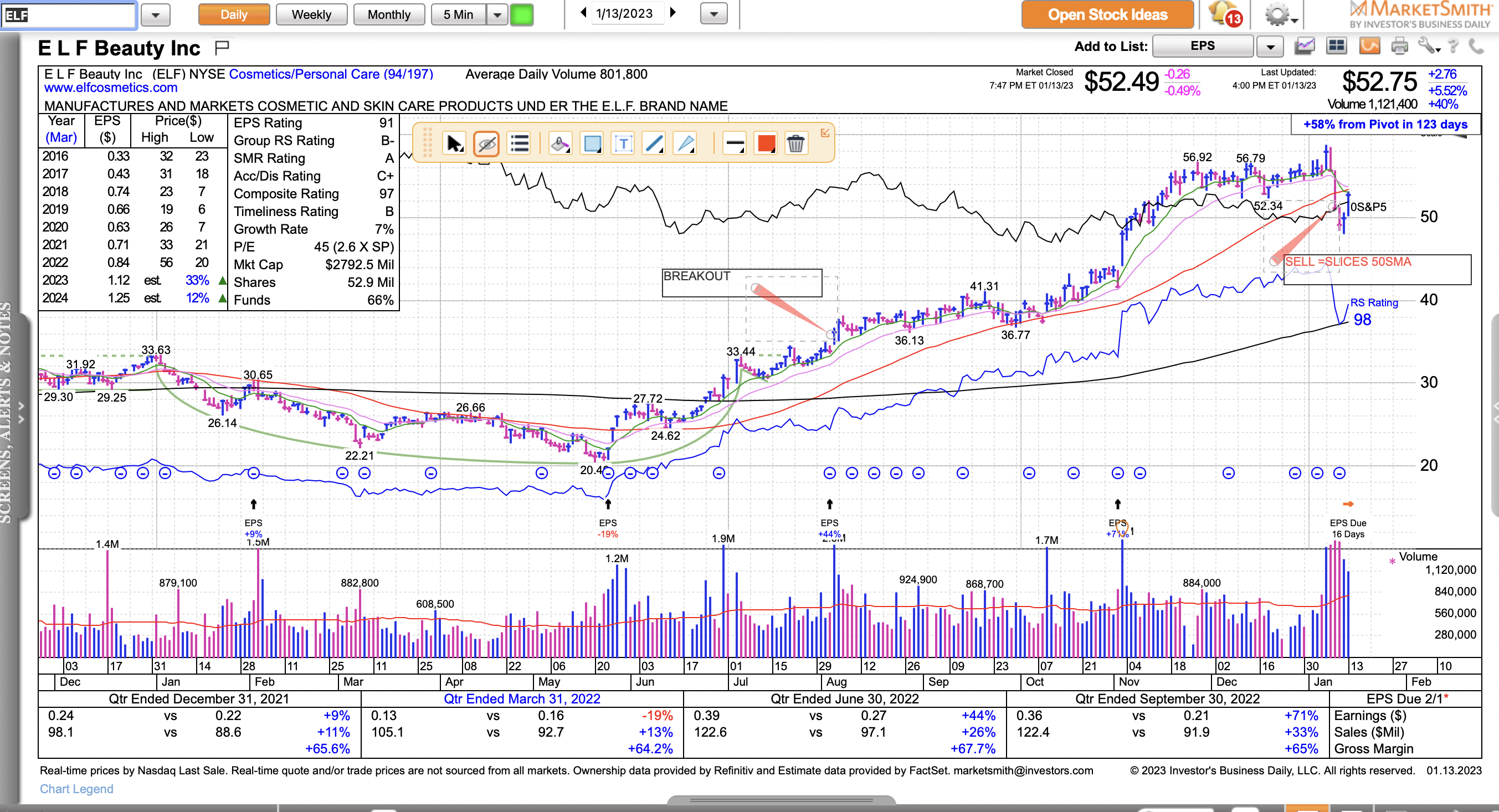
Task: Click the Mkt Cap $2792.5 Mil row
Action: (x=314, y=265)
